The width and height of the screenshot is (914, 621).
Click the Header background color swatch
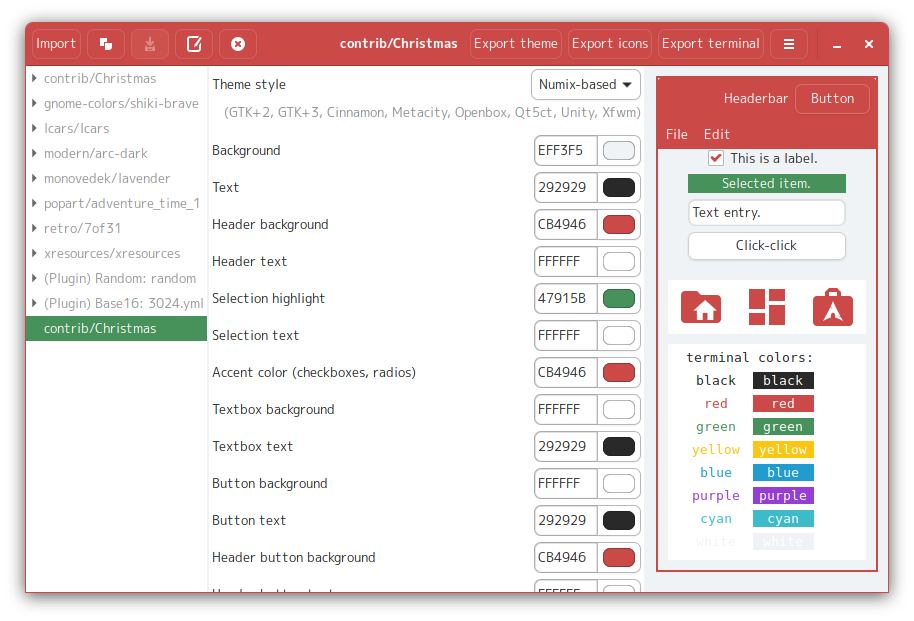[618, 224]
